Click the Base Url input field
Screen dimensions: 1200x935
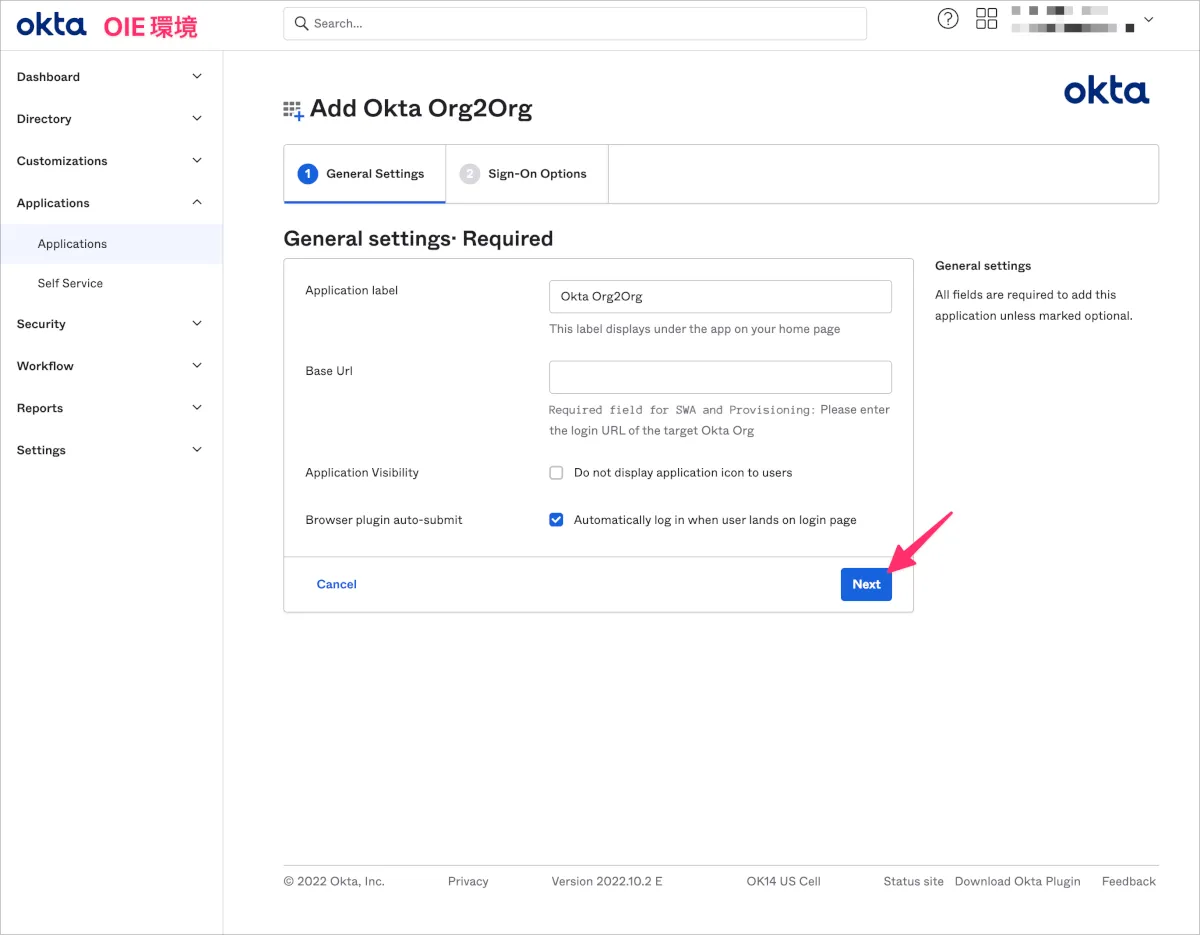click(720, 377)
